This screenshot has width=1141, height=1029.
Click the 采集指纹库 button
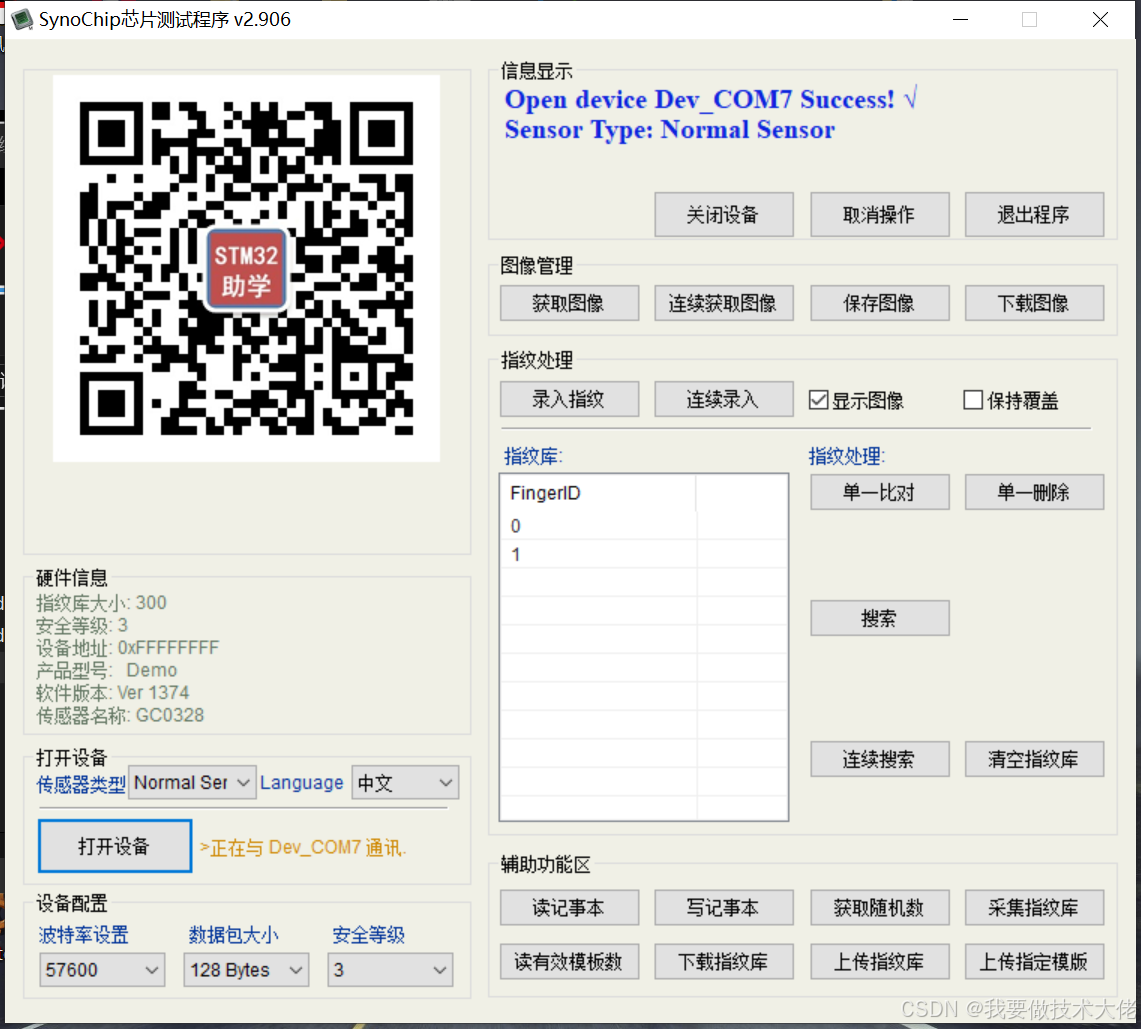point(1034,907)
